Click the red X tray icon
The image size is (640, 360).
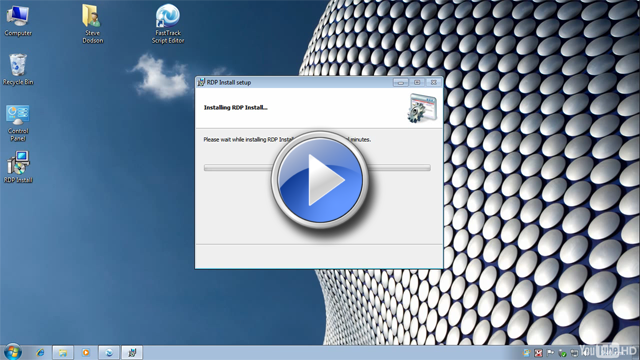[x=538, y=353]
